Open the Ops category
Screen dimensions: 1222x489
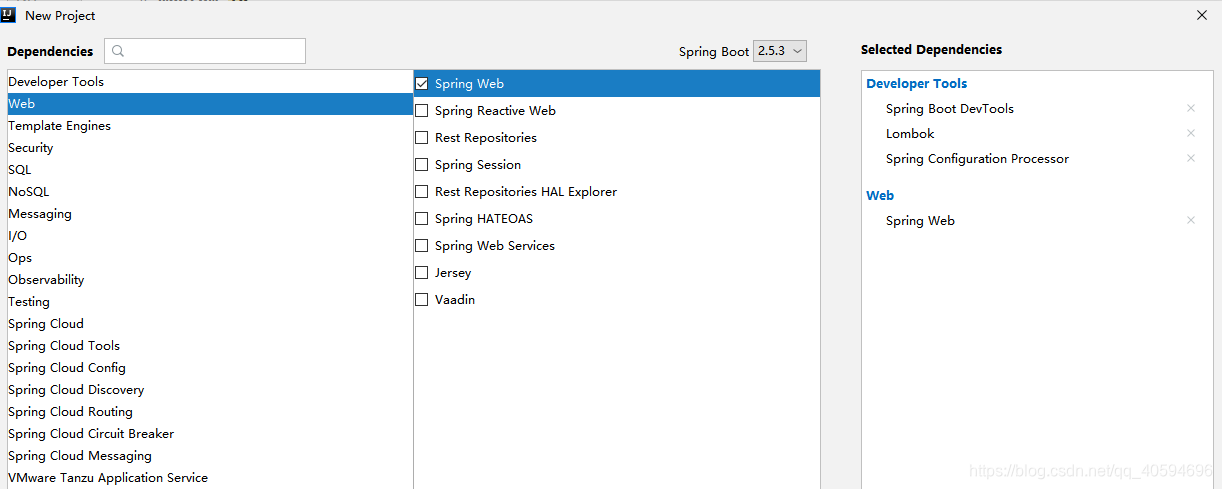[x=210, y=258]
